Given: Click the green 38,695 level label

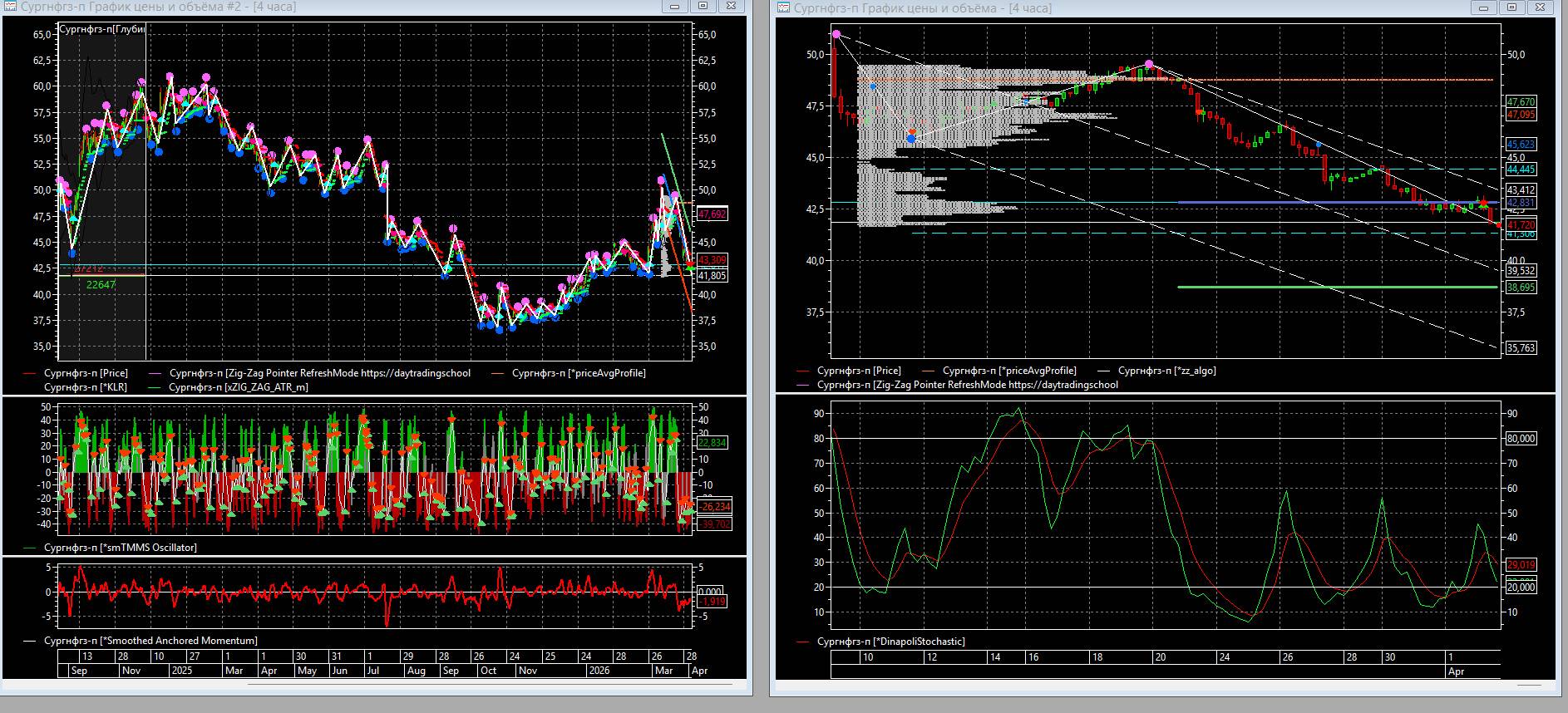Looking at the screenshot, I should click(x=1521, y=288).
